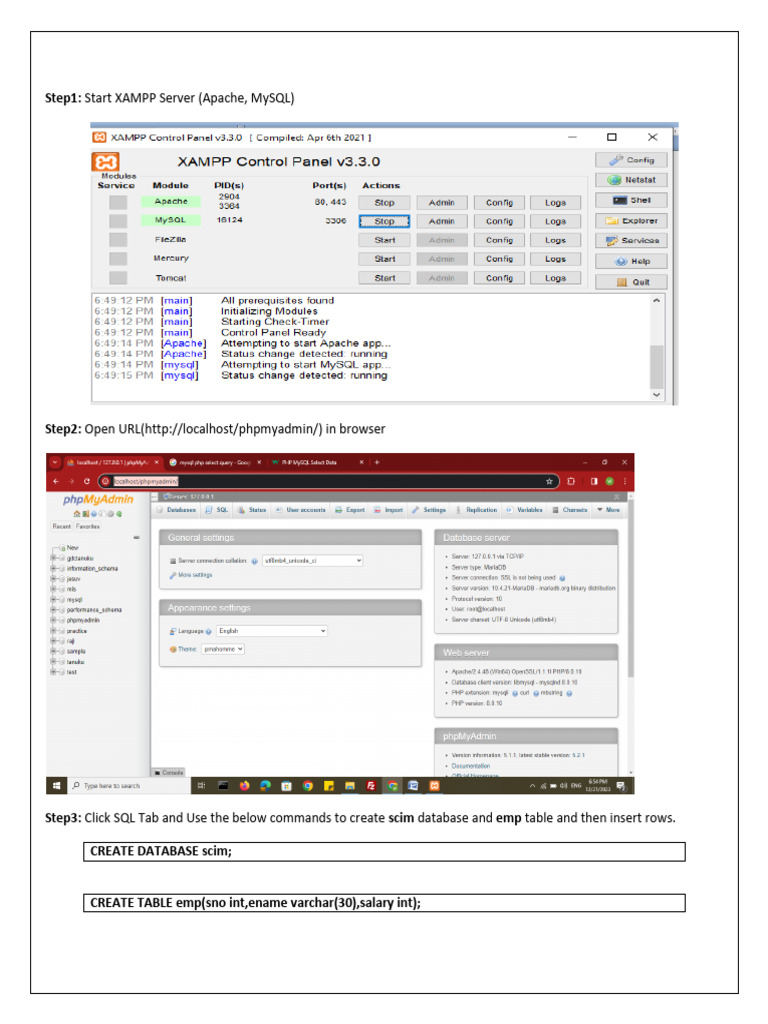Toggle the FileZilla service checkbox
Screen dimensions: 768x1024
tap(118, 240)
